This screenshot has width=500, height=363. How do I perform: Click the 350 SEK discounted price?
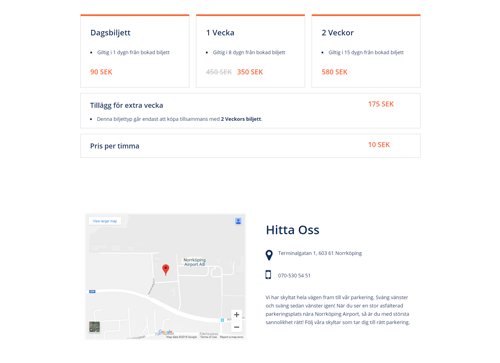(250, 72)
